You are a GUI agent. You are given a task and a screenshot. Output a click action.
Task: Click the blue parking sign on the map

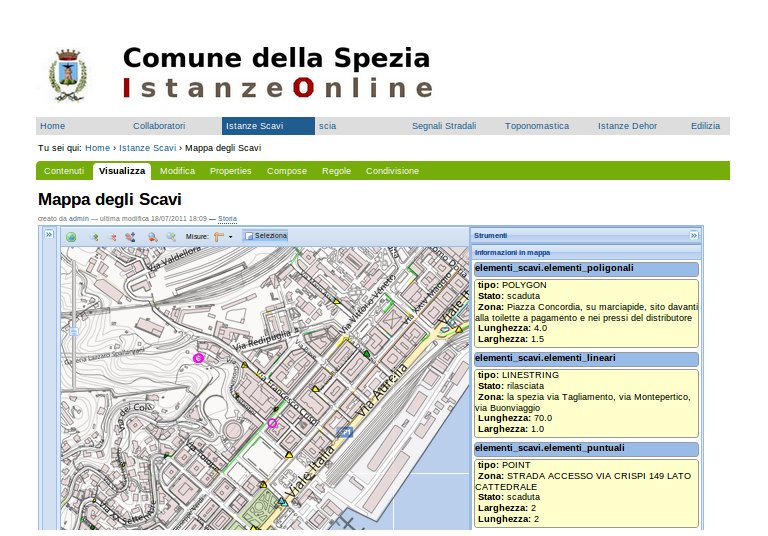(346, 432)
